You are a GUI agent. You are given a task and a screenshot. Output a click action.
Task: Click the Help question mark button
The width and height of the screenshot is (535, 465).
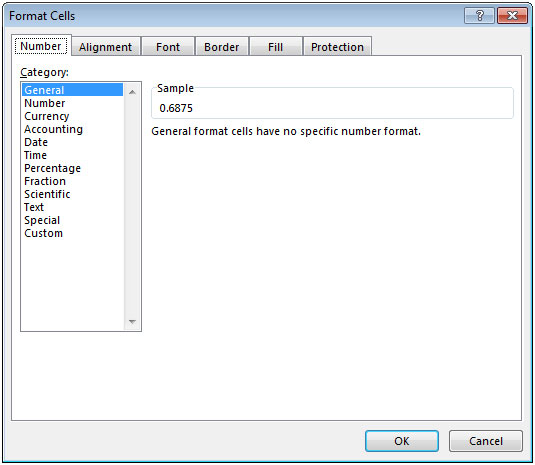tap(479, 16)
